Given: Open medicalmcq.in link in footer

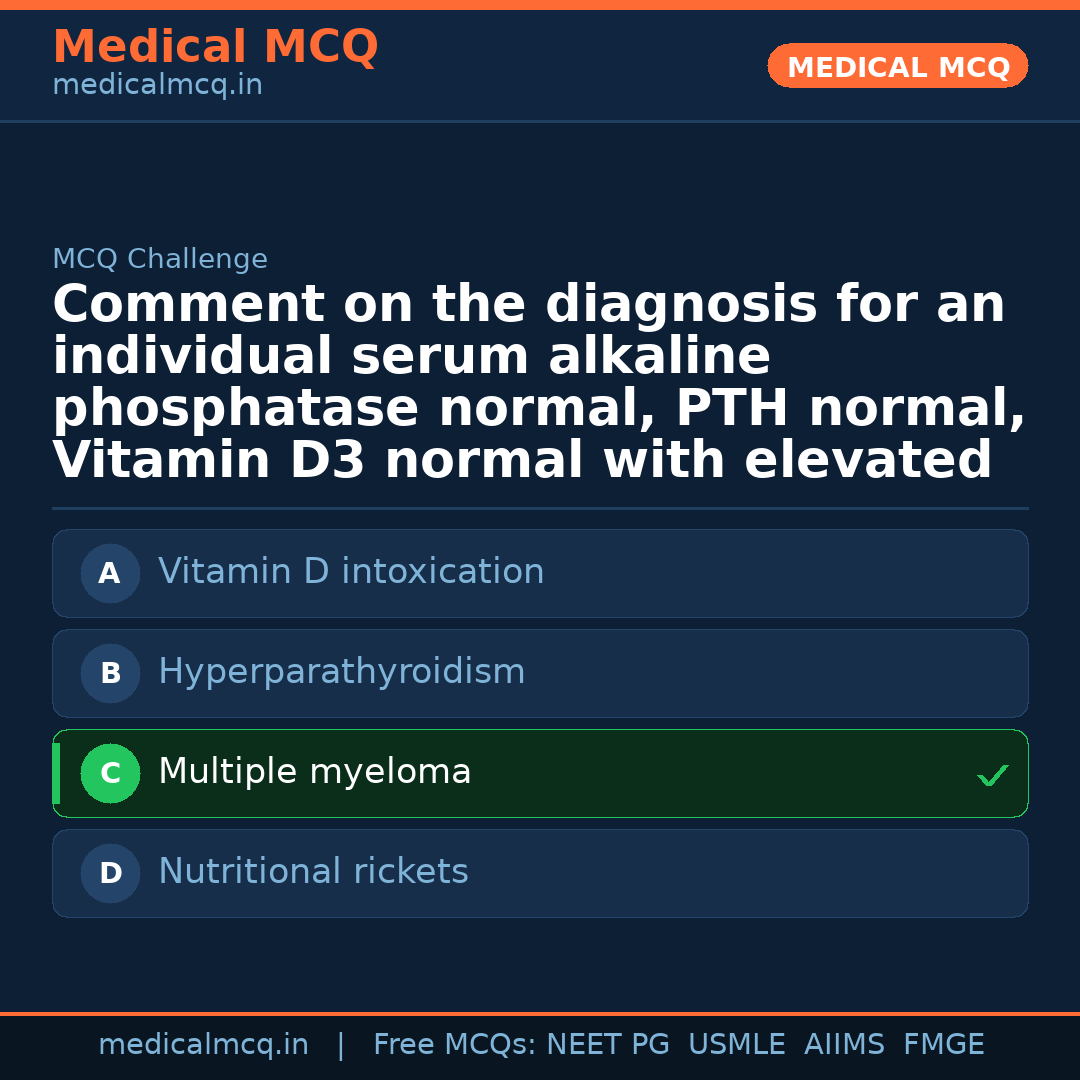Looking at the screenshot, I should coord(203,1045).
